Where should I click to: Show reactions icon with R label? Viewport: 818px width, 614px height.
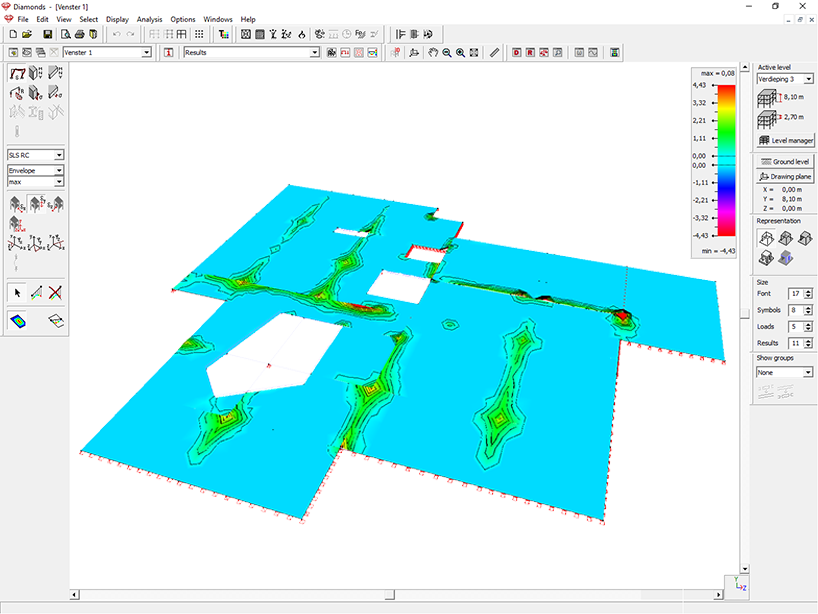(x=17, y=93)
